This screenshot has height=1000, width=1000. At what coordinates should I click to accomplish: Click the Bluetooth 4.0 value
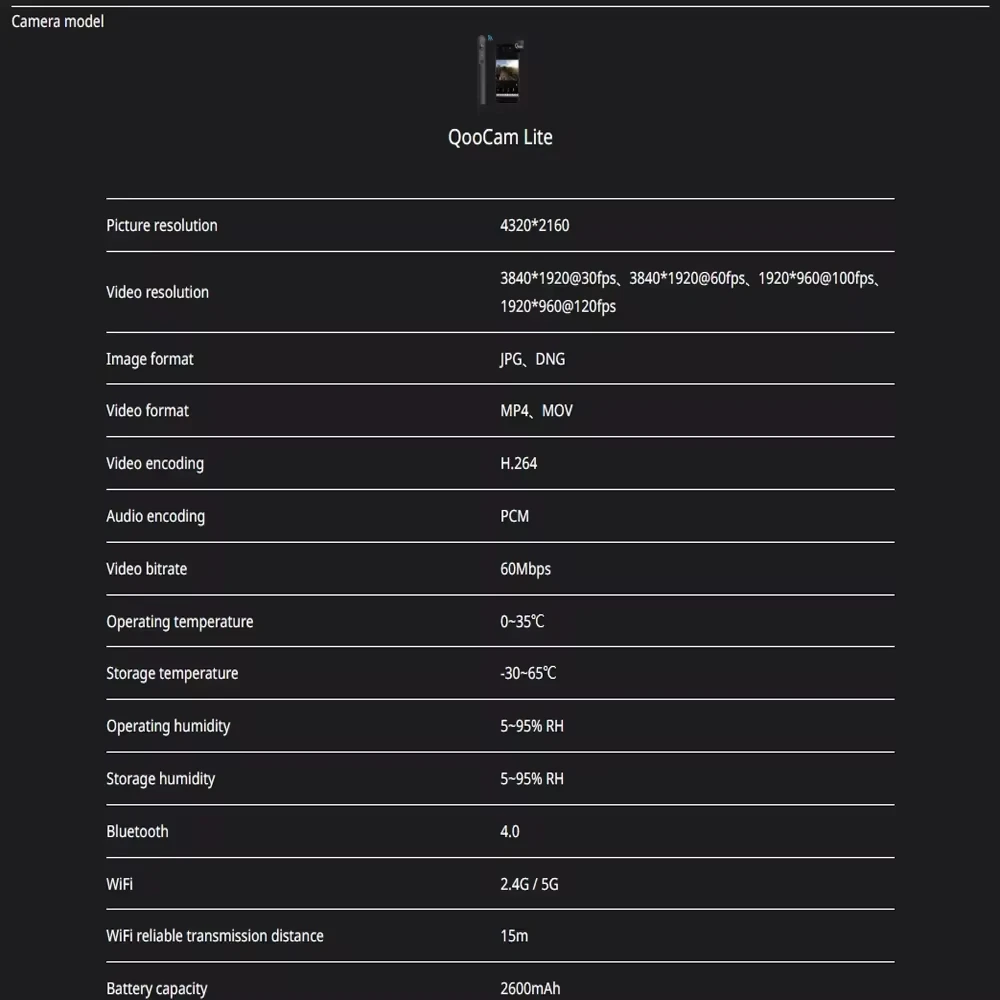coord(510,832)
